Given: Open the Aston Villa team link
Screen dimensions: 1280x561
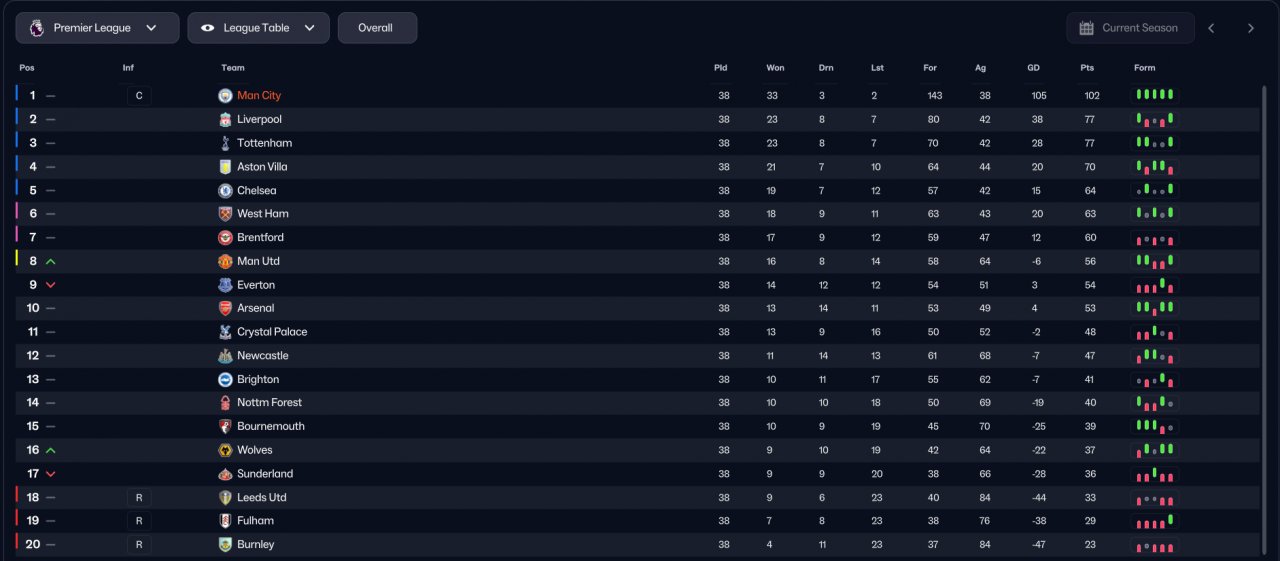Looking at the screenshot, I should click(262, 167).
